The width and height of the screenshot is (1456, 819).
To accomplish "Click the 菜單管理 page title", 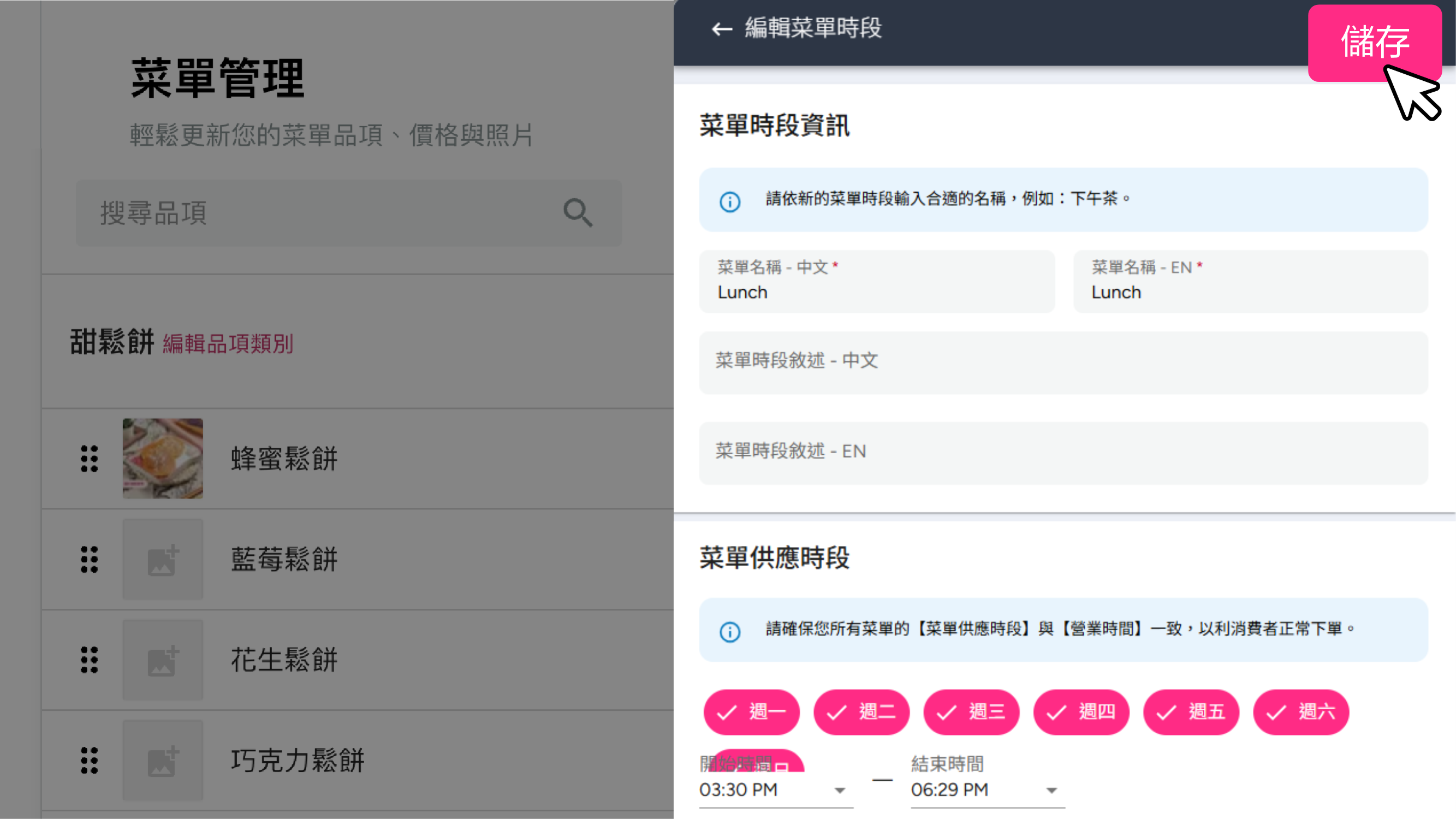I will click(218, 79).
